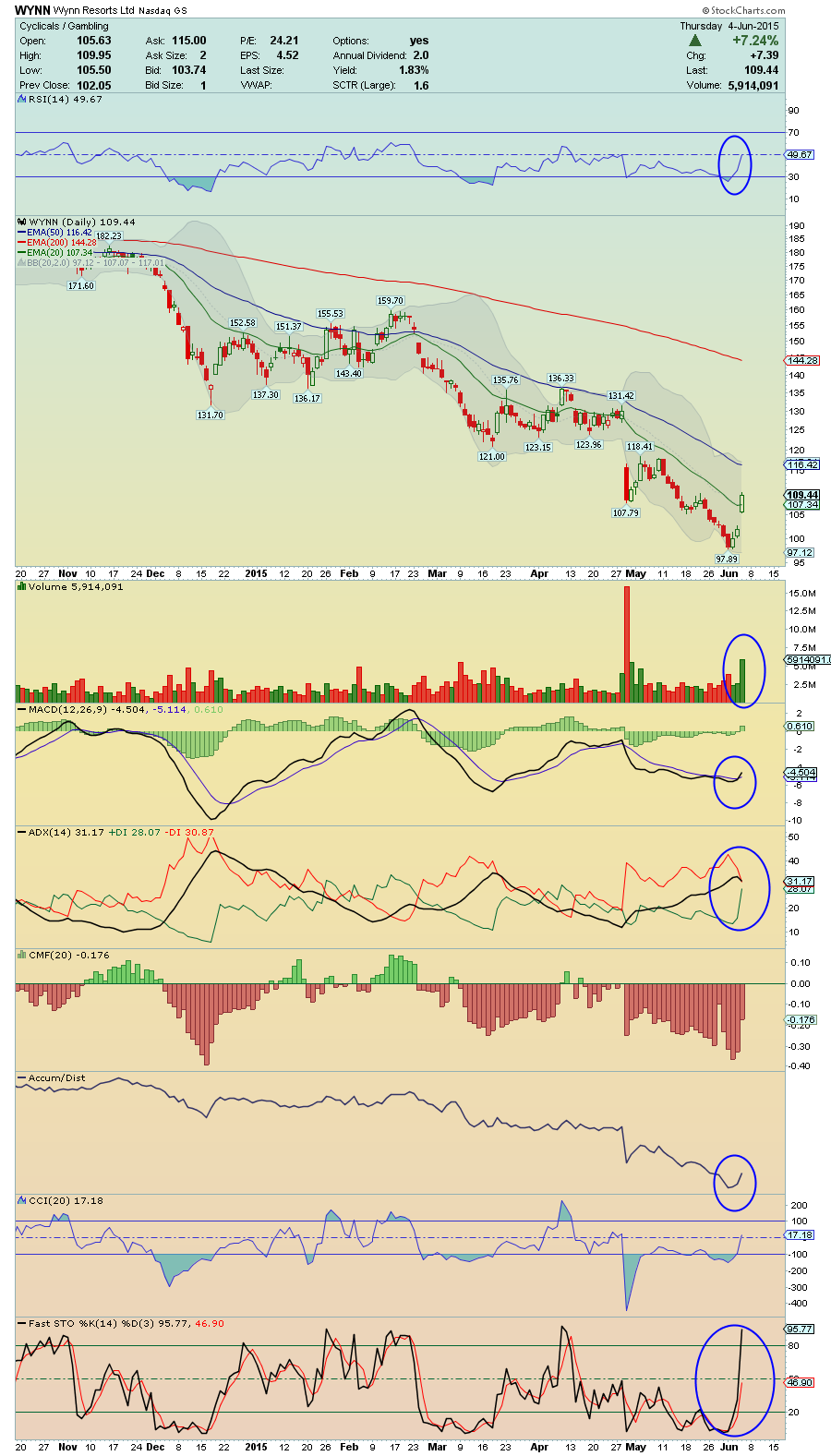The image size is (831, 1456).
Task: Click the -0.176 CMF axis tag
Action: (801, 1020)
